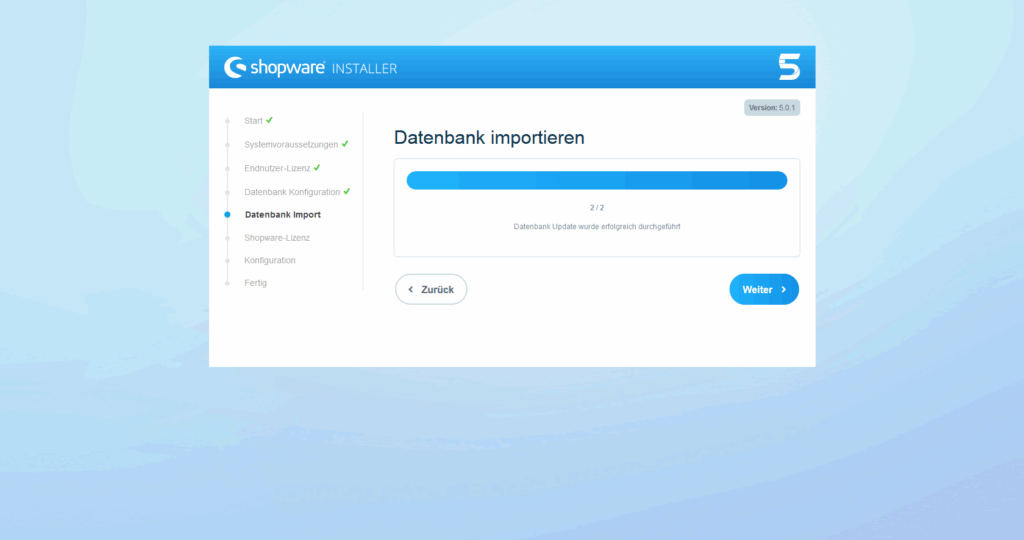The image size is (1024, 540).
Task: Select Datenbank Konfiguration step
Action: (292, 192)
